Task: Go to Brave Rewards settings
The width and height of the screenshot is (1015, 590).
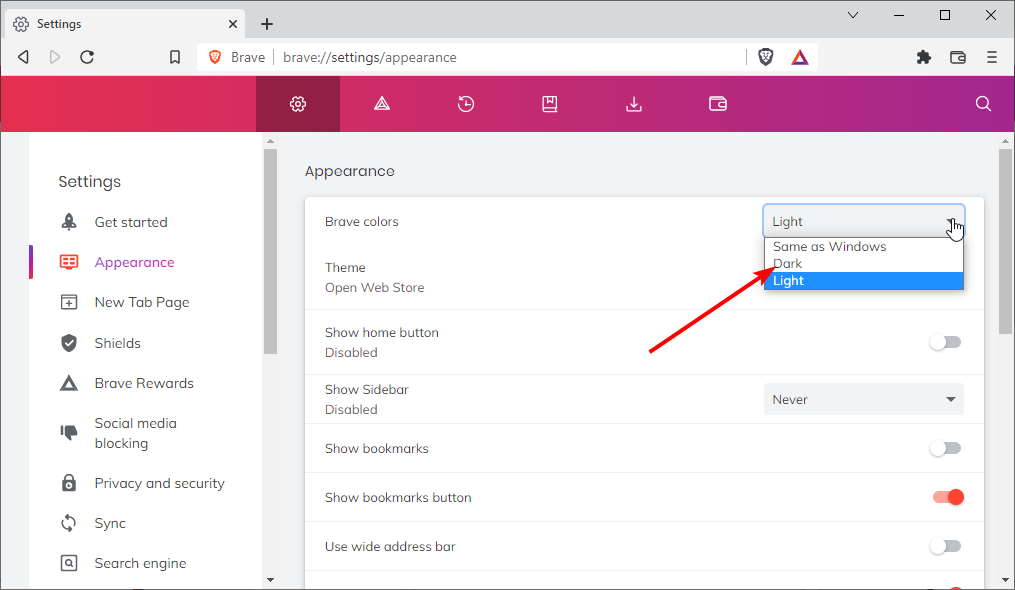Action: tap(144, 383)
